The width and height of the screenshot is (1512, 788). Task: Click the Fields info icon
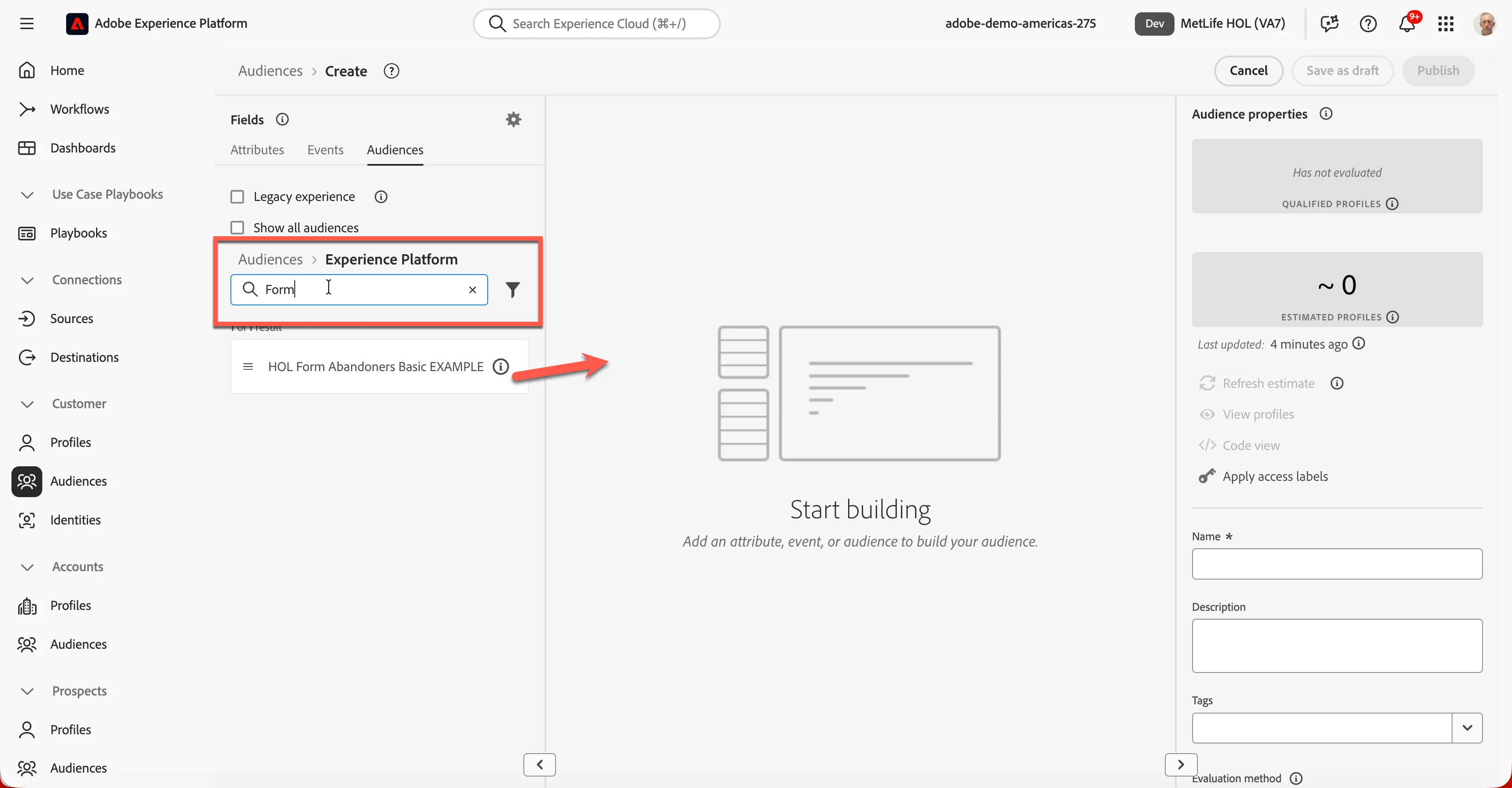click(x=282, y=119)
